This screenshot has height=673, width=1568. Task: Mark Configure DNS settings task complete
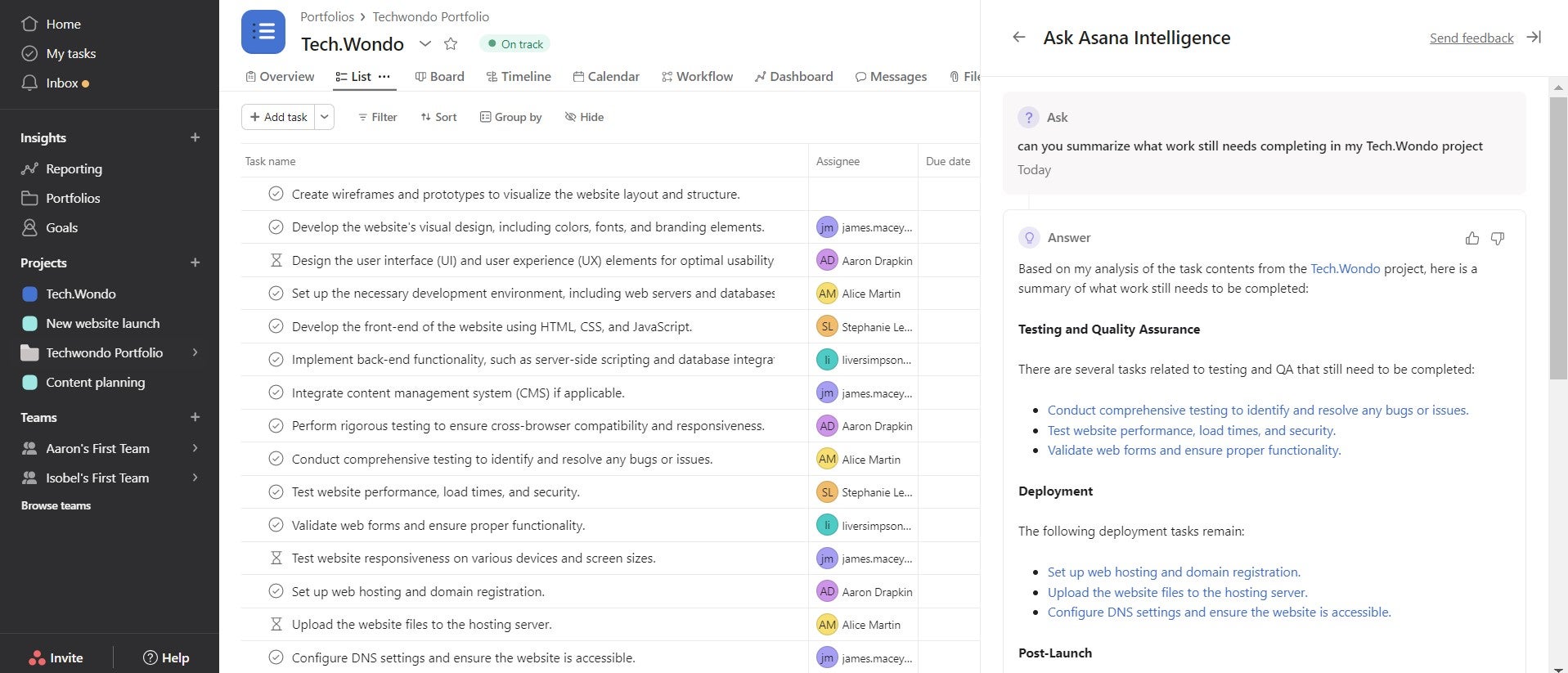click(276, 657)
